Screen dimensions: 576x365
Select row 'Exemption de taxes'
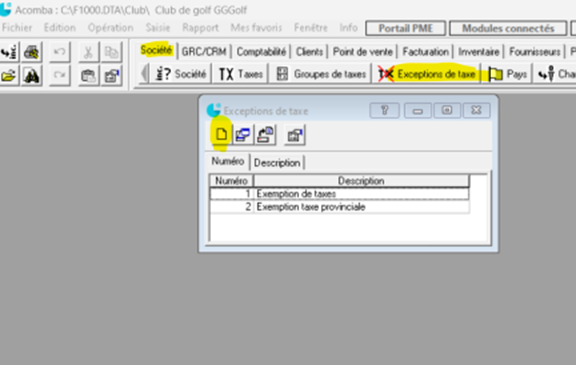(x=339, y=194)
